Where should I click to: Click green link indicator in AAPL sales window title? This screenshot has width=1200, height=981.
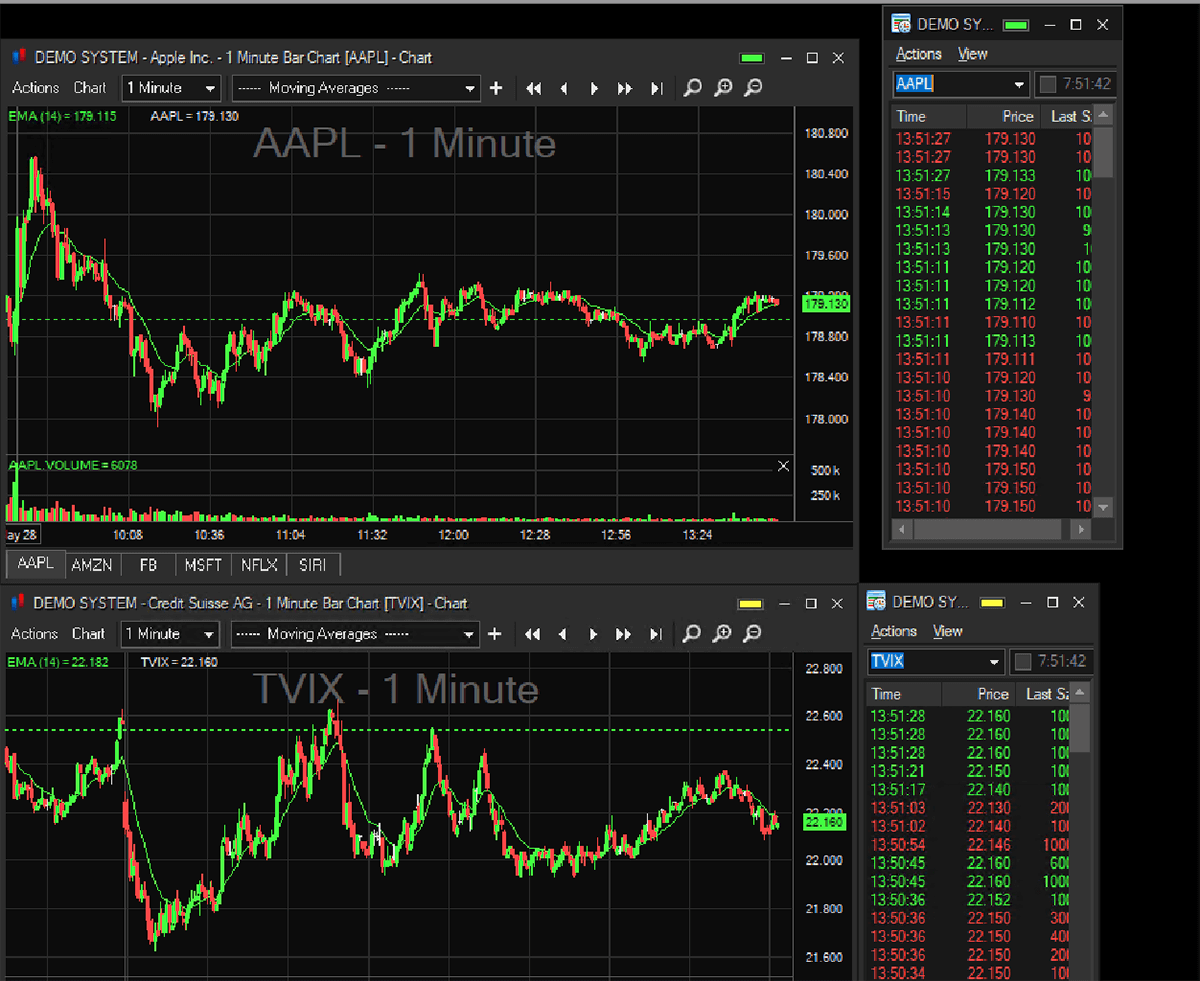click(x=1016, y=25)
